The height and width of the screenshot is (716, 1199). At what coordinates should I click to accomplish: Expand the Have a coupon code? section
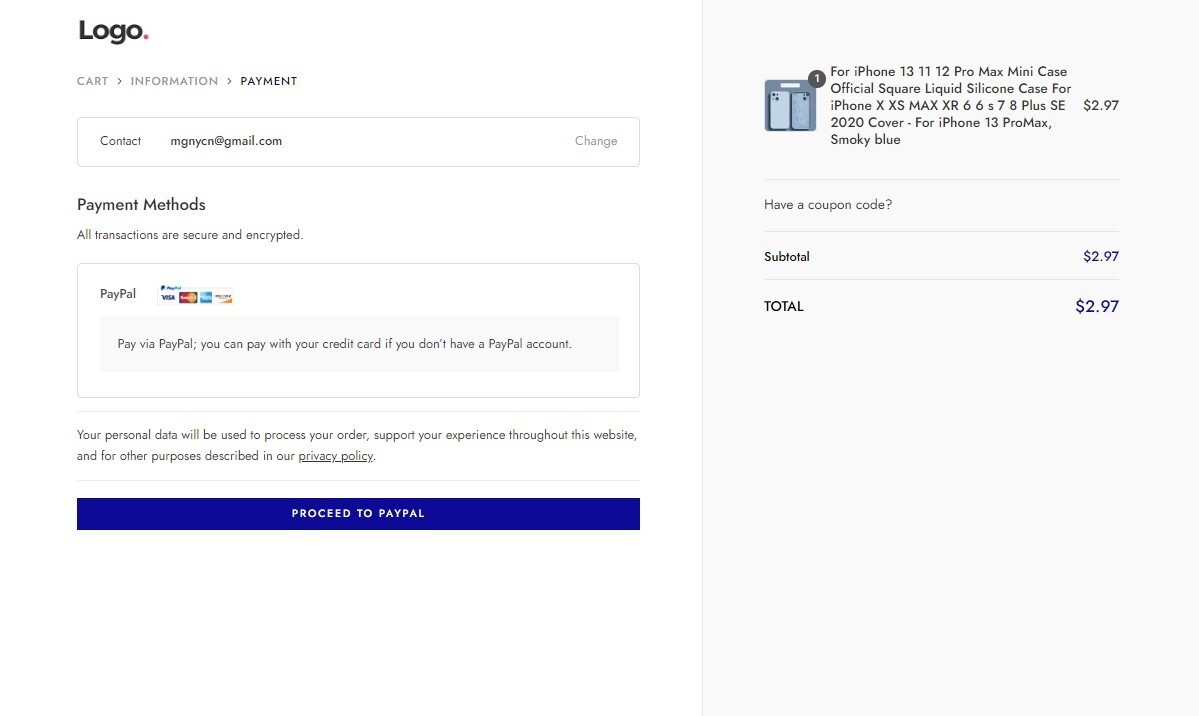(827, 204)
